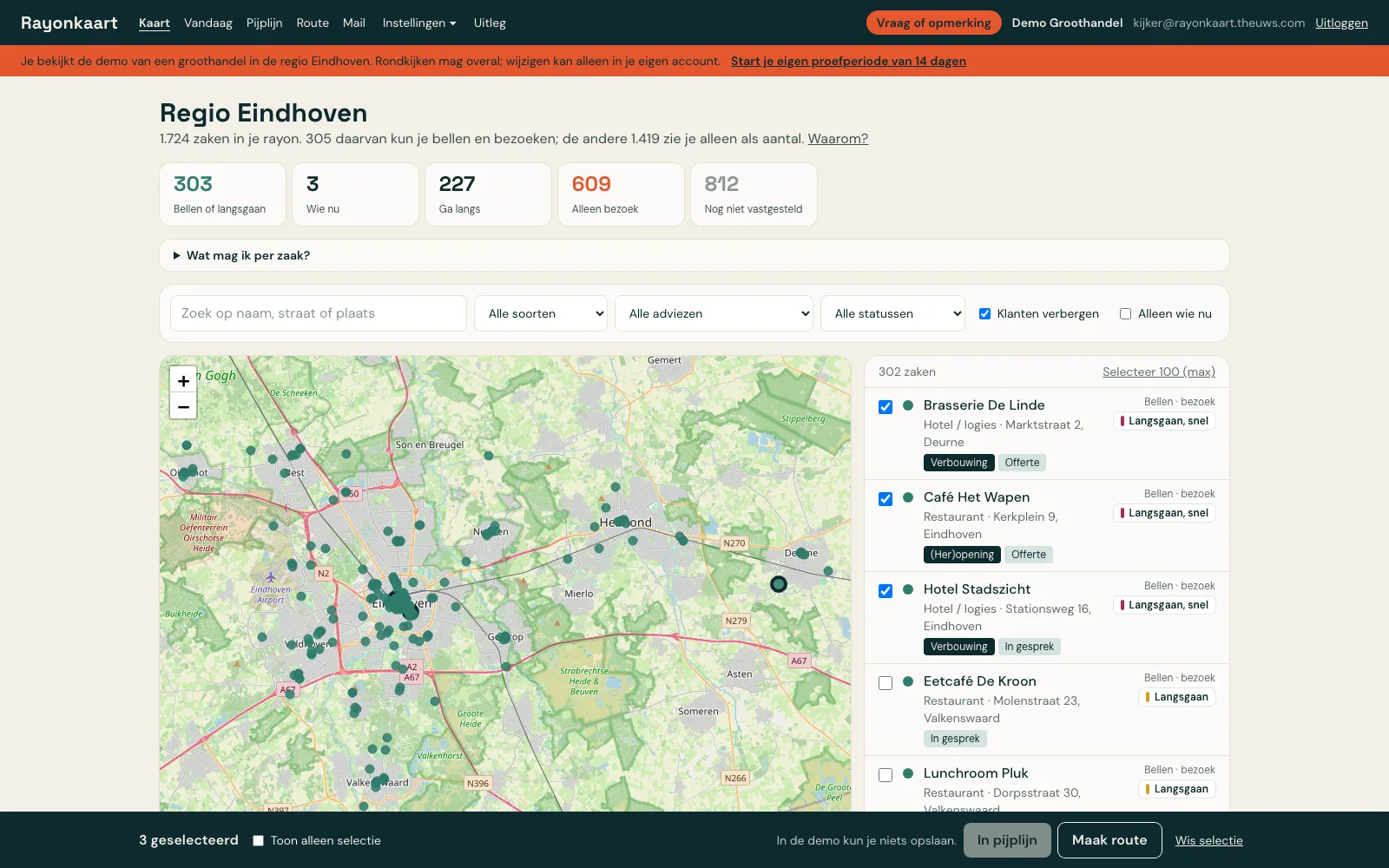Open the Uitleg page
1389x868 pixels.
(490, 23)
